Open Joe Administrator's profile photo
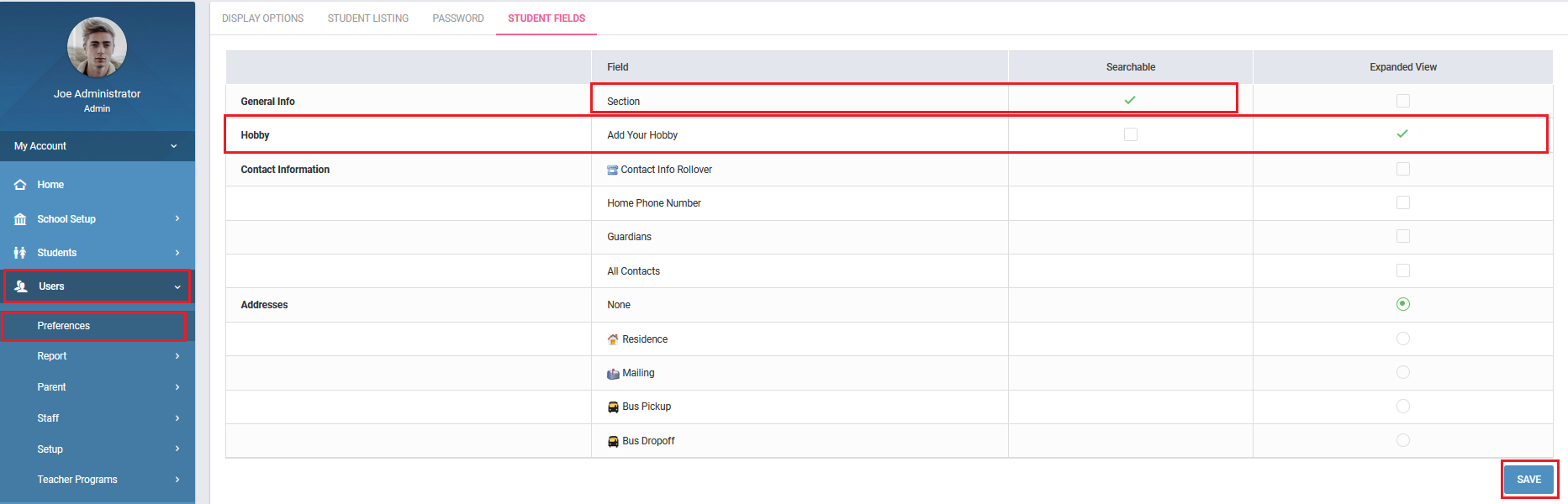The width and height of the screenshot is (1568, 504). coord(97,47)
